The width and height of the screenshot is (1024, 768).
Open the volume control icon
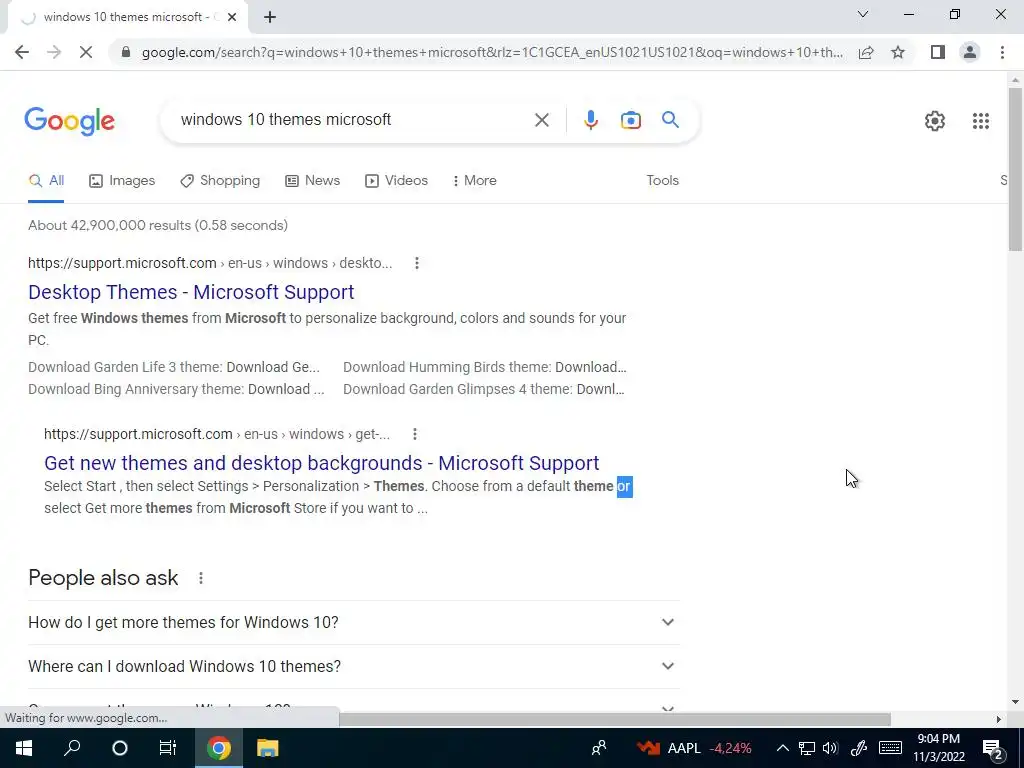830,748
